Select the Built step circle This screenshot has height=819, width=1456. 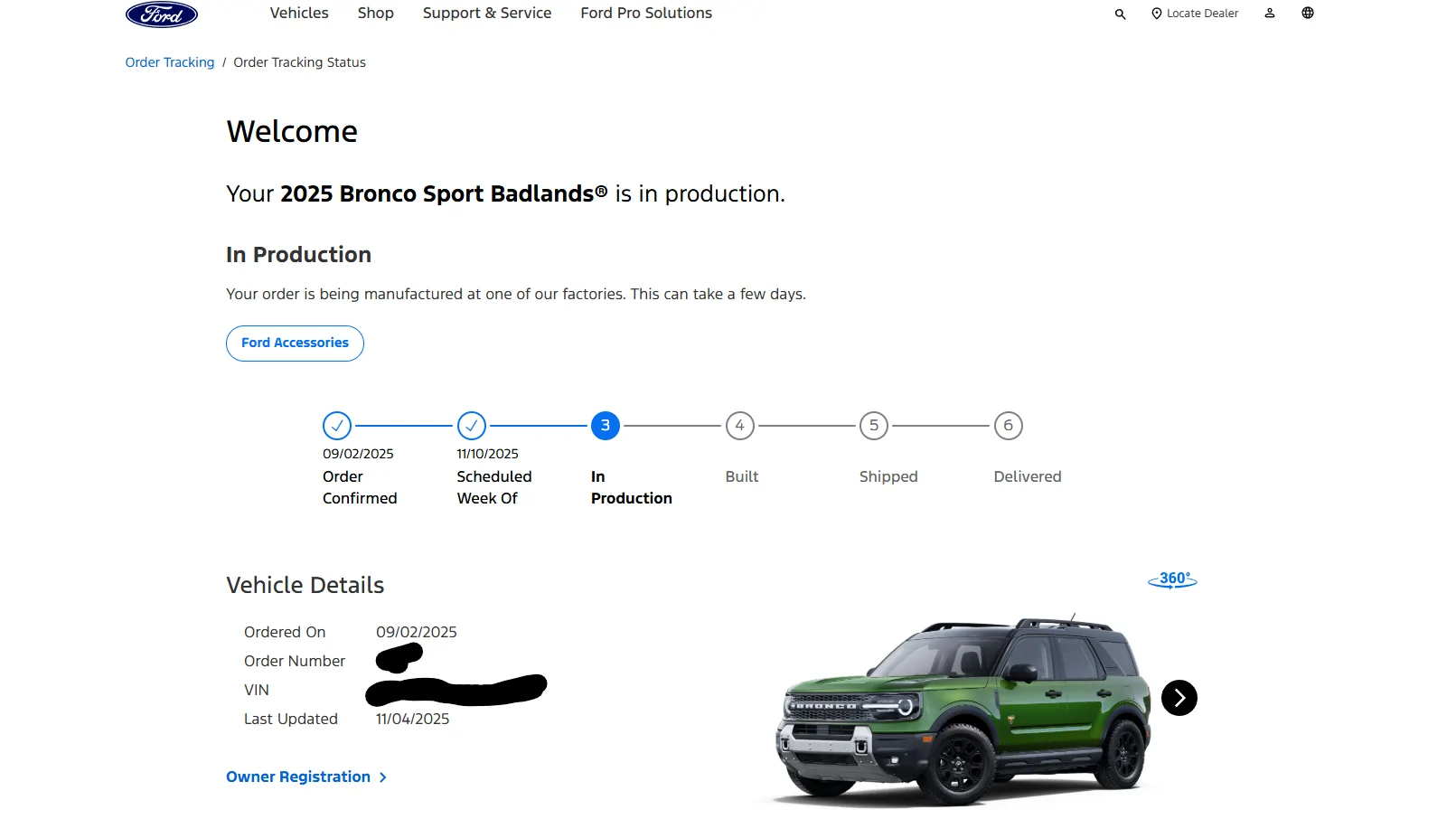[739, 426]
